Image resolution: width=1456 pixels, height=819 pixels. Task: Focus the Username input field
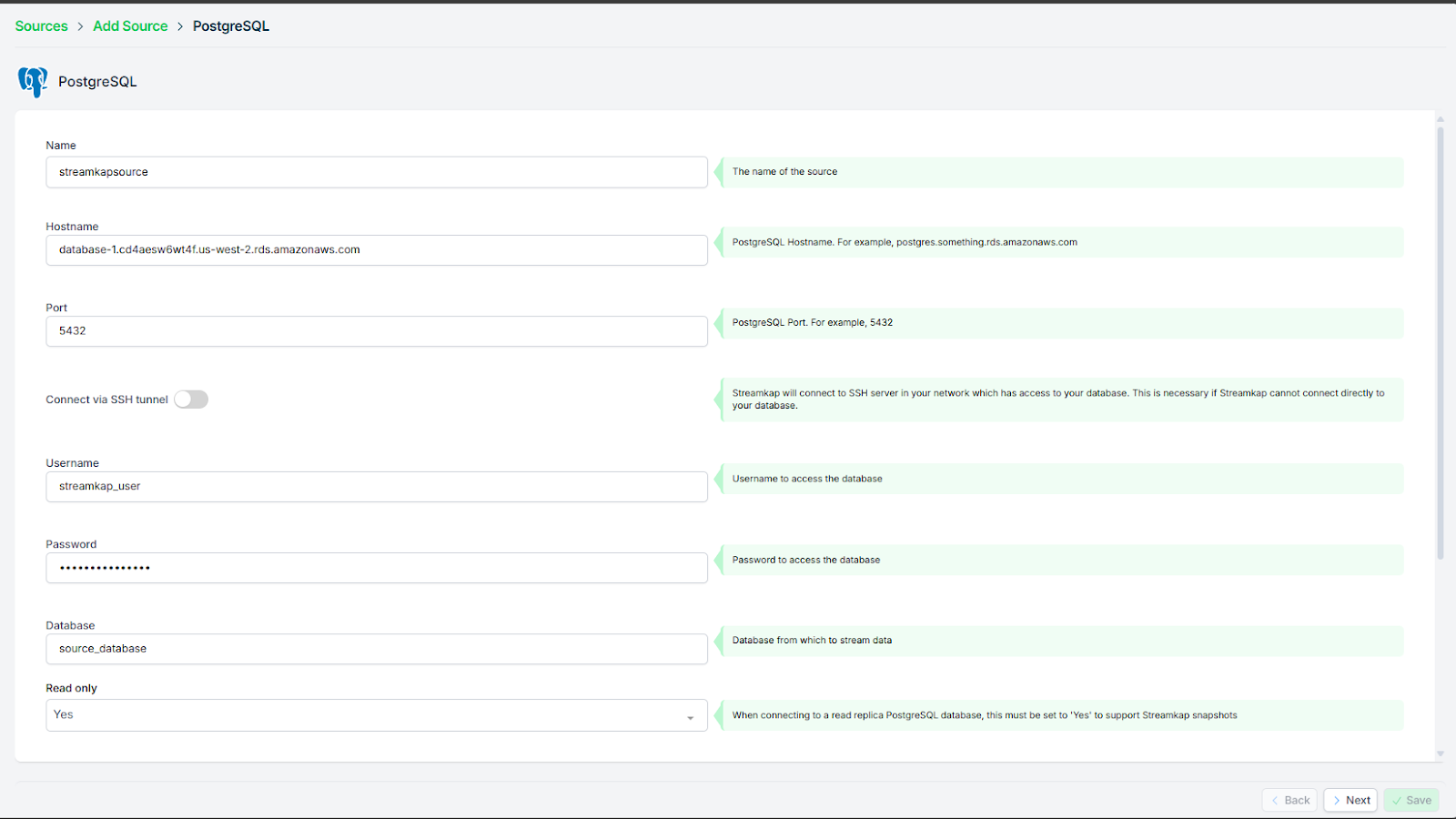(377, 487)
